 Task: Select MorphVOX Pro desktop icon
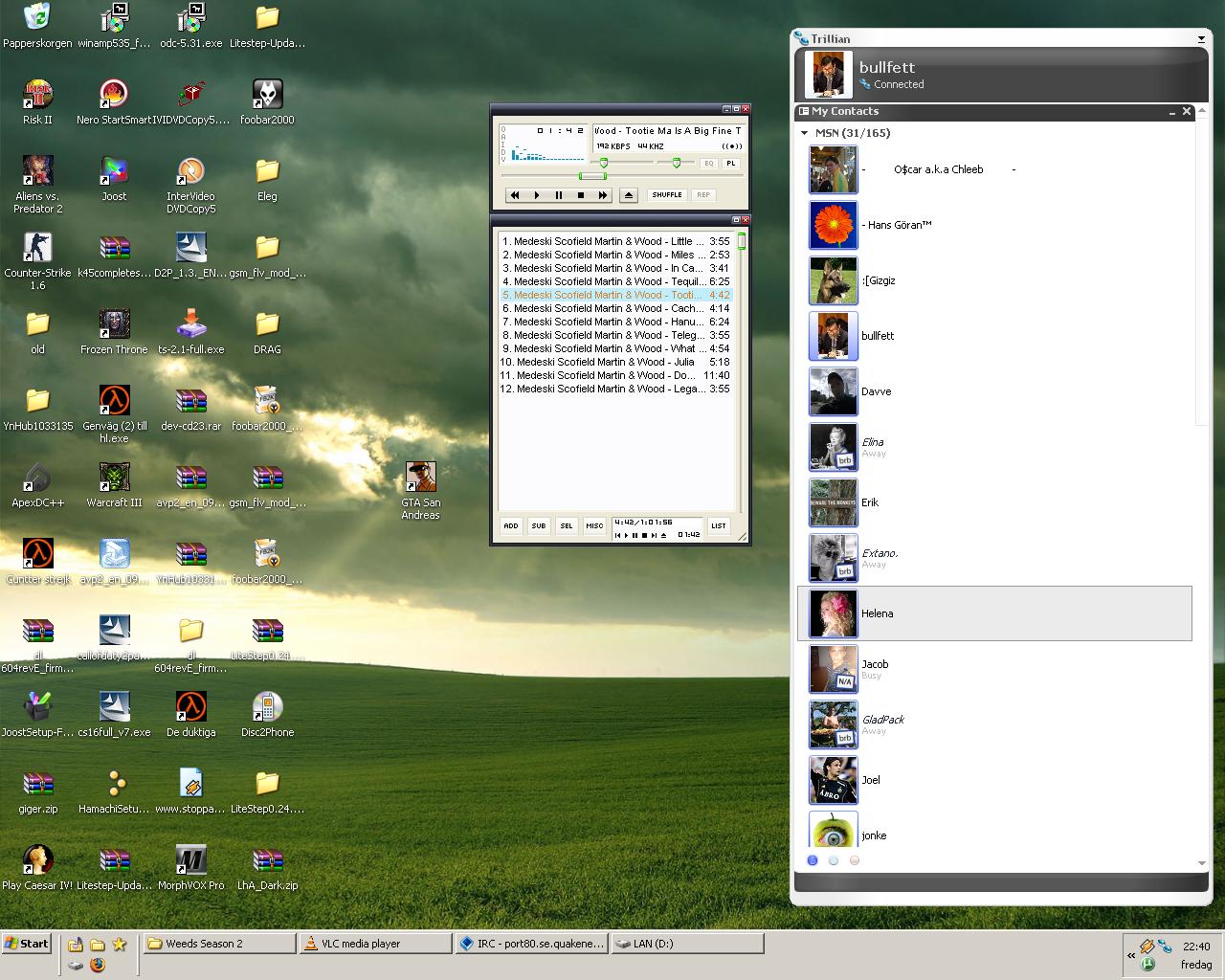click(x=191, y=868)
